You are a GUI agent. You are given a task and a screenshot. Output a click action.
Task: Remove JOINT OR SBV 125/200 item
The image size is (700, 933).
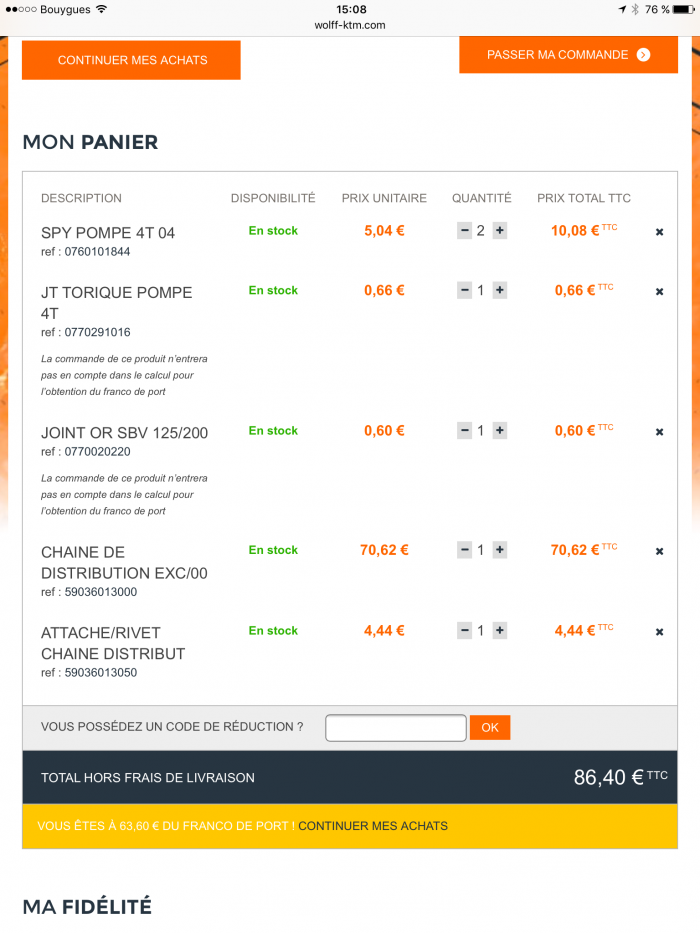click(x=659, y=432)
